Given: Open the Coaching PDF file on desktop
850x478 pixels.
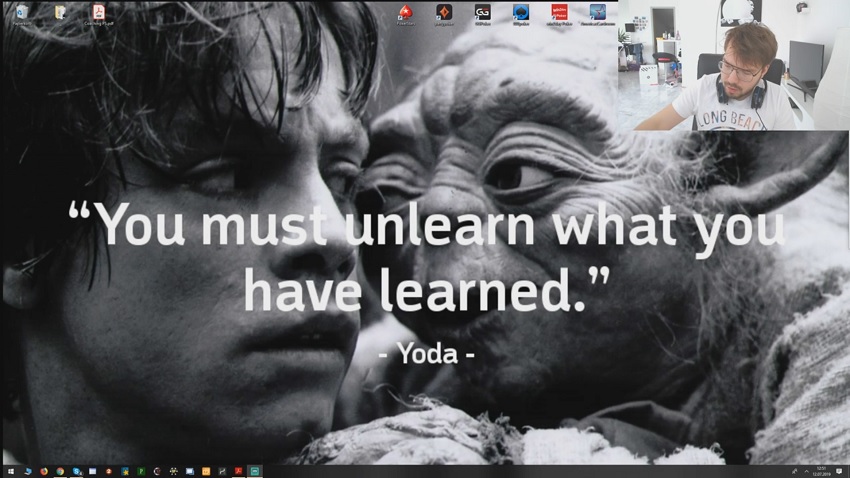Looking at the screenshot, I should tap(99, 15).
